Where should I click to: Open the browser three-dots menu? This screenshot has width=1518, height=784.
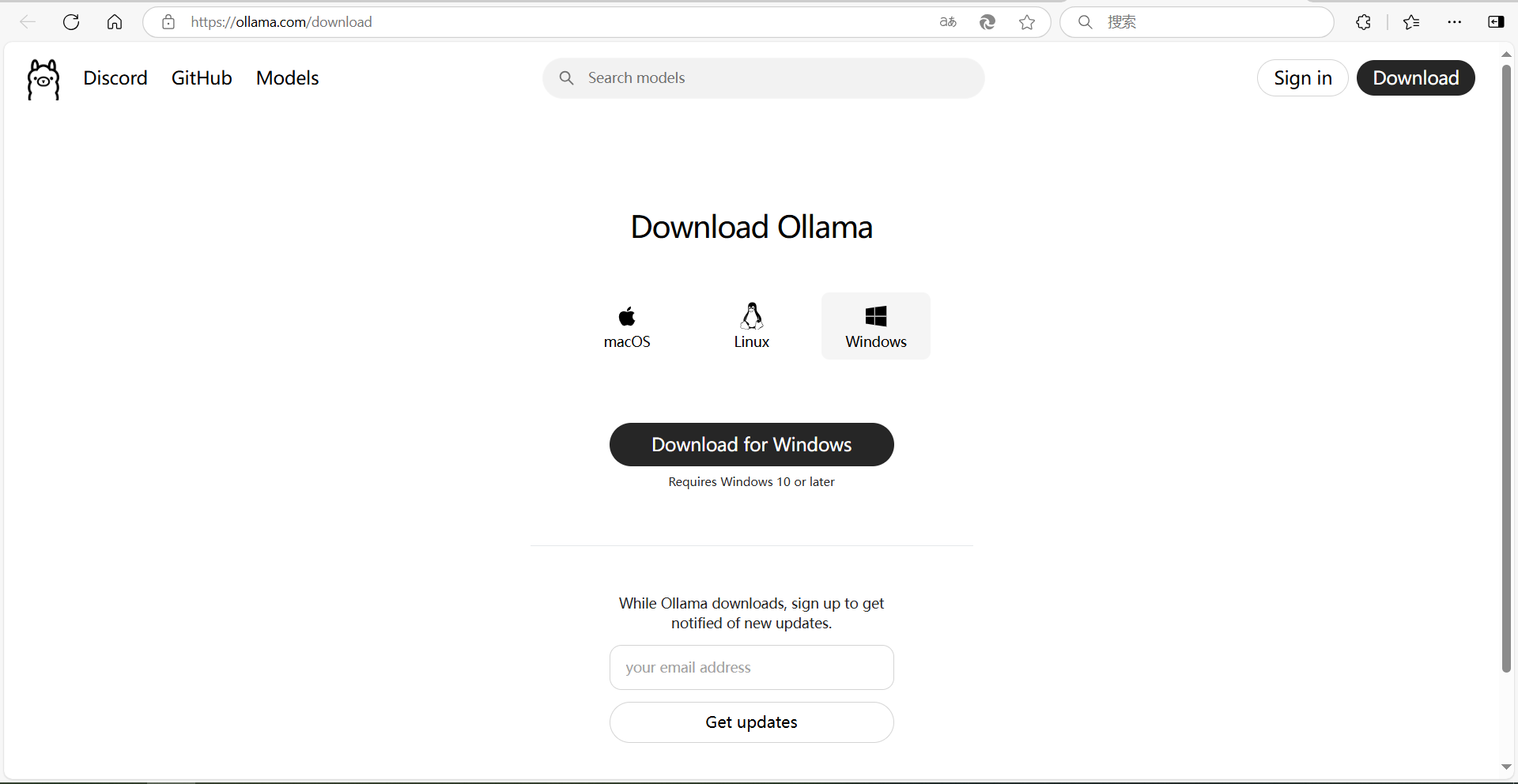pos(1455,22)
